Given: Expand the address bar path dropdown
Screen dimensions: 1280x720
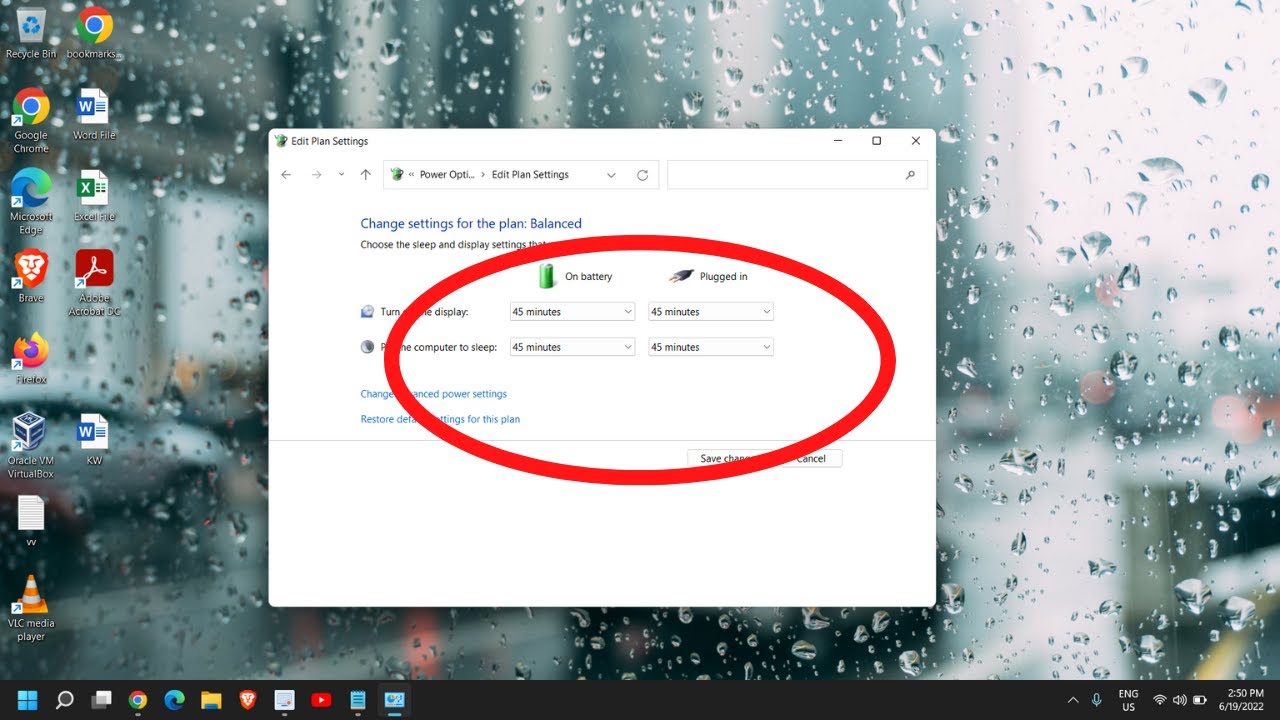Looking at the screenshot, I should pos(611,175).
